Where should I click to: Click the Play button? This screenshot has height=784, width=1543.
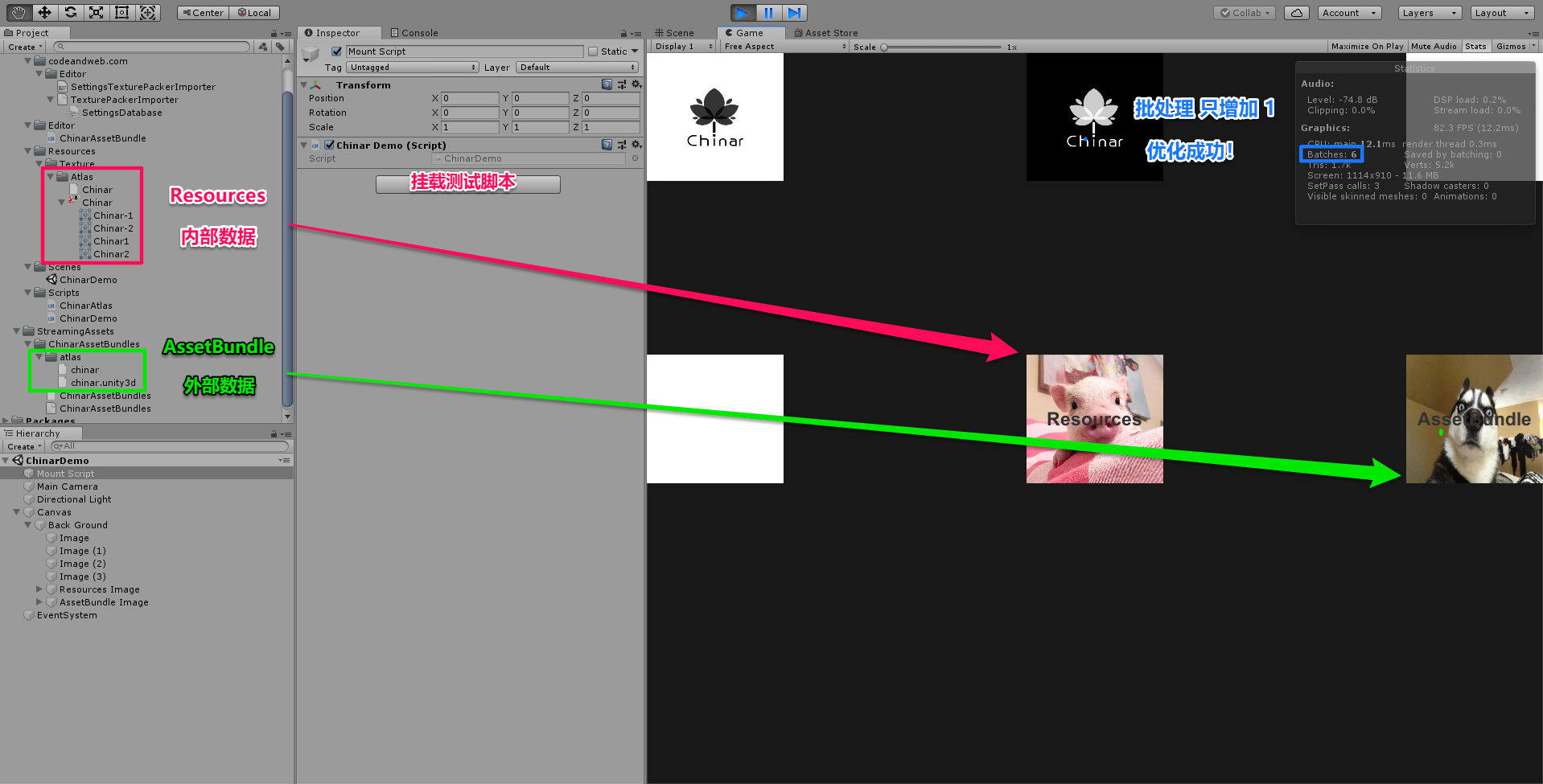click(743, 13)
